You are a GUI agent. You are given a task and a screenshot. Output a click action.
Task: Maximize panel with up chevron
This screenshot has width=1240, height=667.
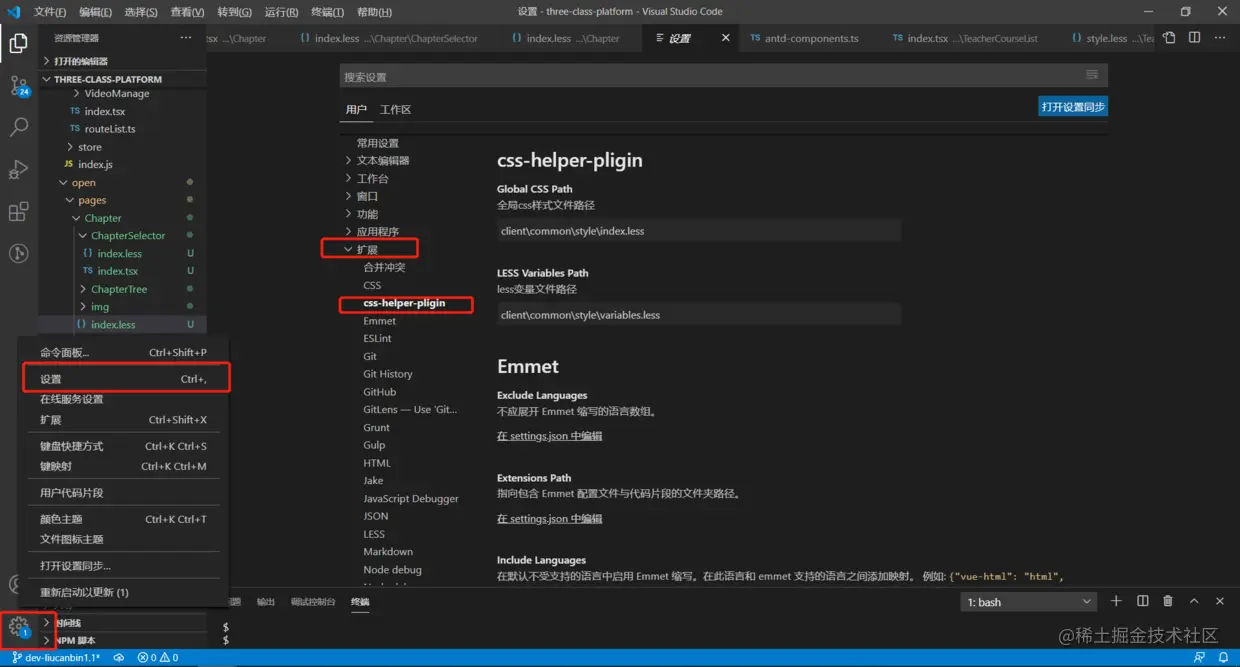coord(1194,601)
